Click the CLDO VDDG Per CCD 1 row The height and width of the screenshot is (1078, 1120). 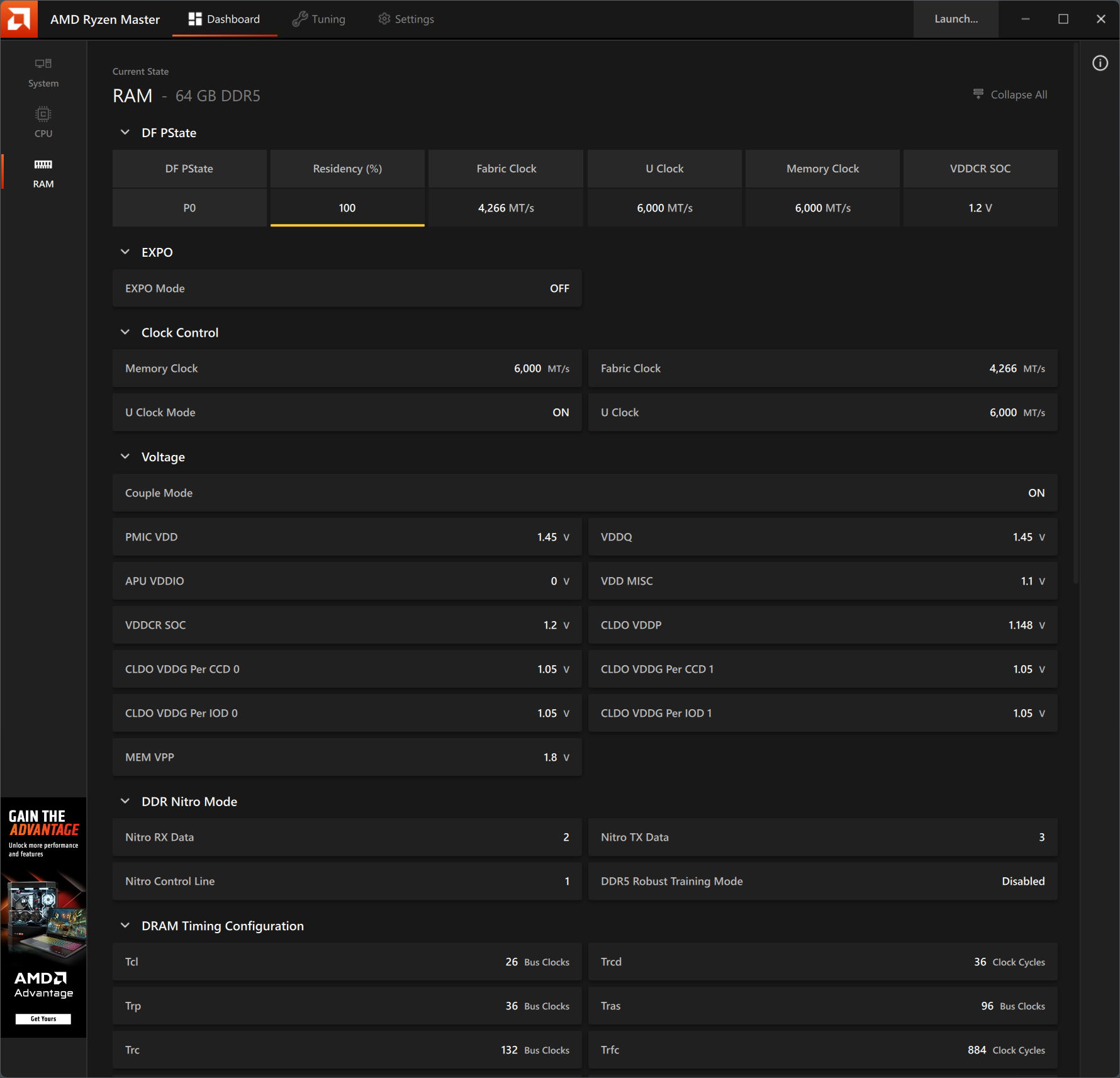[823, 669]
